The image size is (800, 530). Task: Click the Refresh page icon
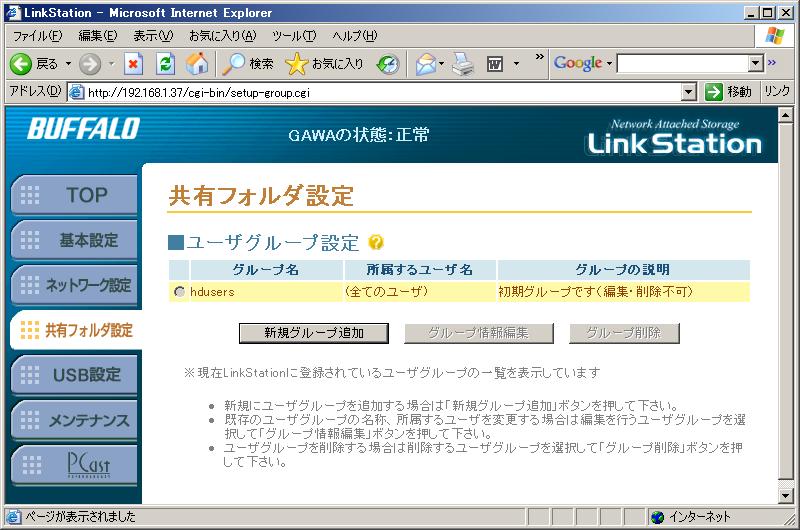(165, 63)
